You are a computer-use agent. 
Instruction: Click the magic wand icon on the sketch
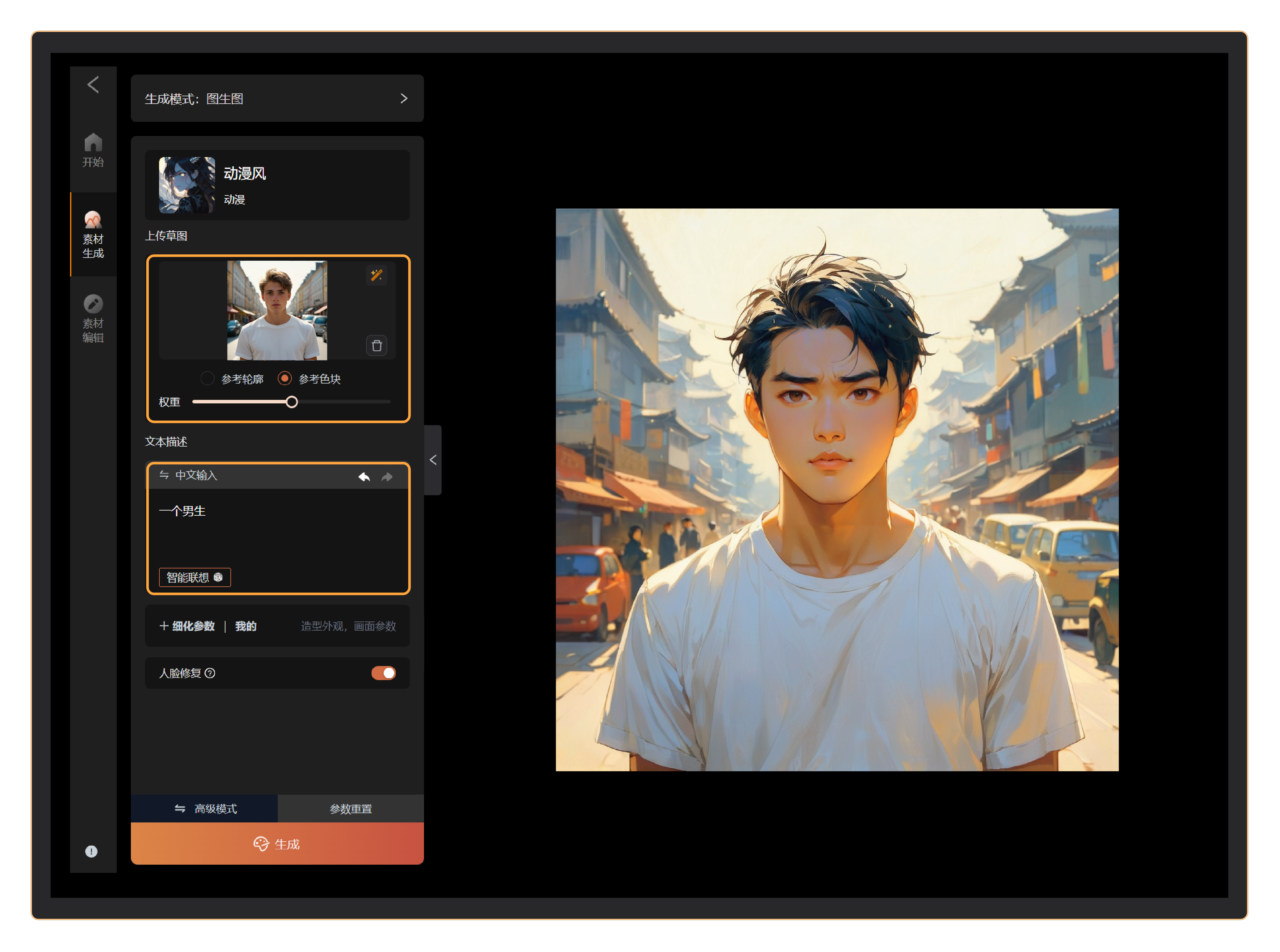tap(376, 275)
